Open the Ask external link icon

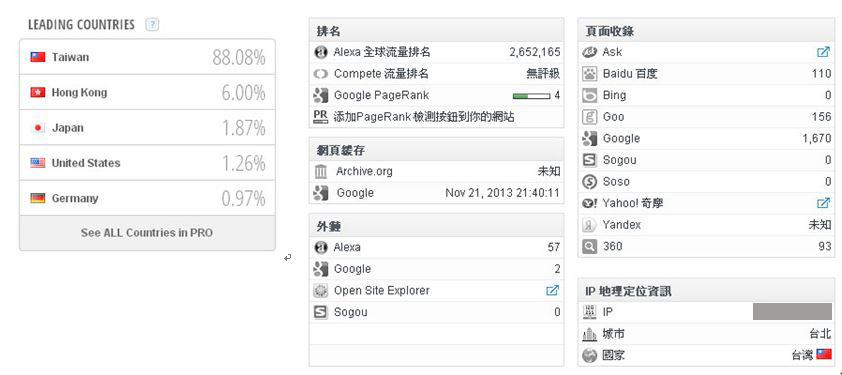click(823, 52)
